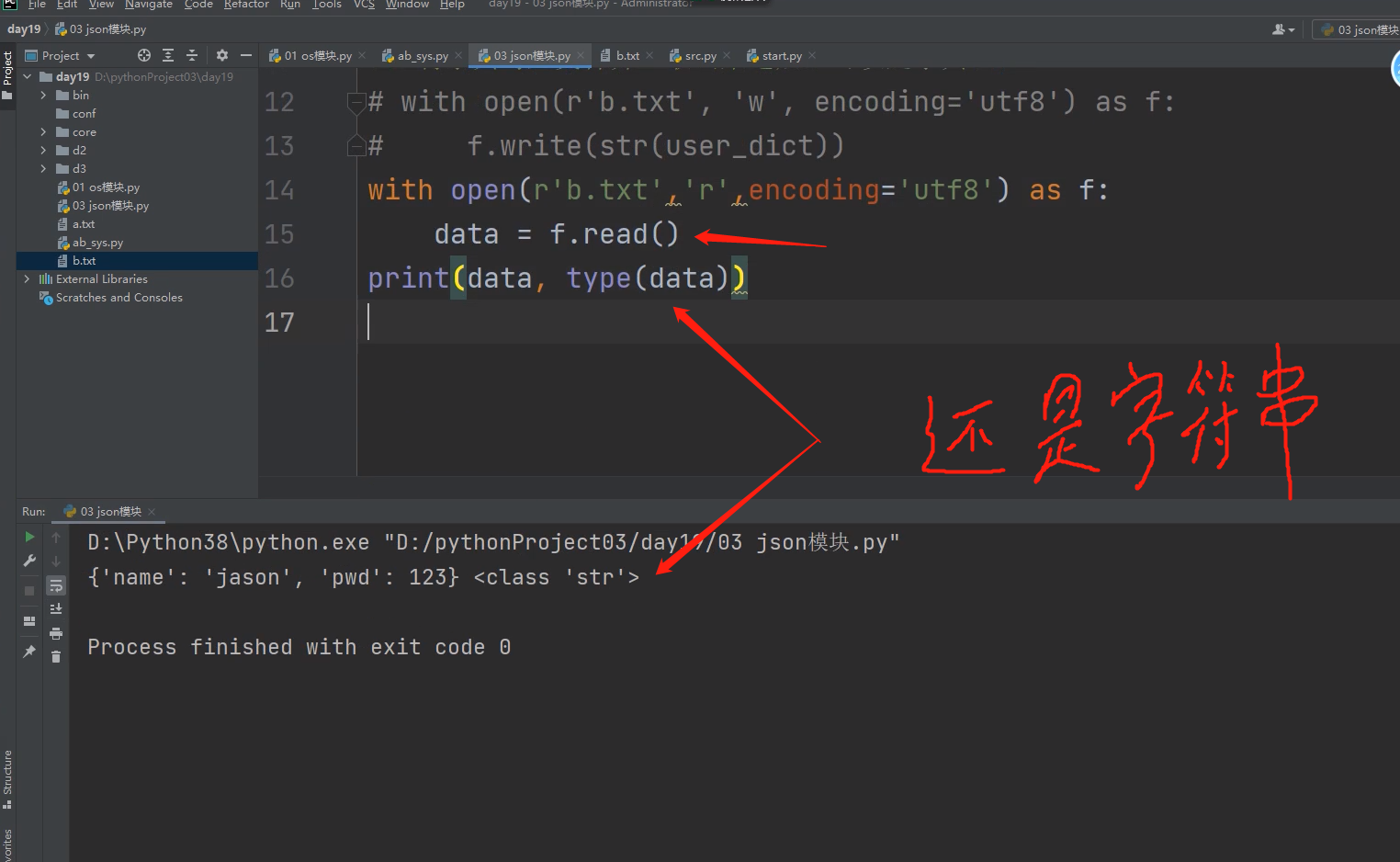The width and height of the screenshot is (1400, 862).
Task: Print the console output
Action: click(56, 633)
